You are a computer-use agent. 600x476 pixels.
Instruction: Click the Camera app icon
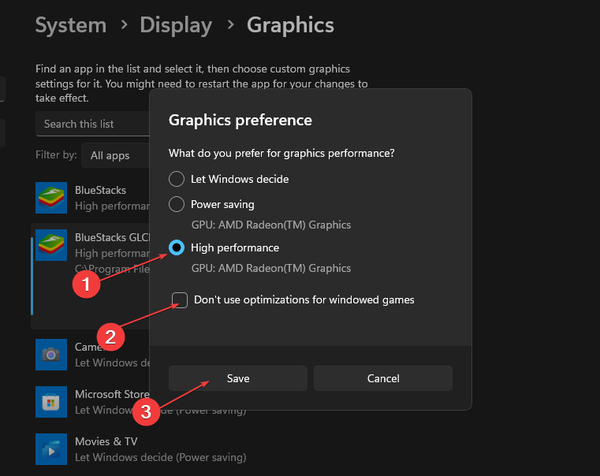(51, 354)
